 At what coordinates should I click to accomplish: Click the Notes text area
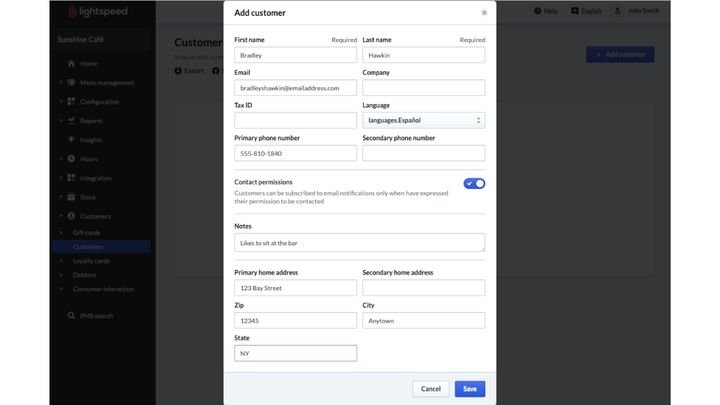coord(359,242)
